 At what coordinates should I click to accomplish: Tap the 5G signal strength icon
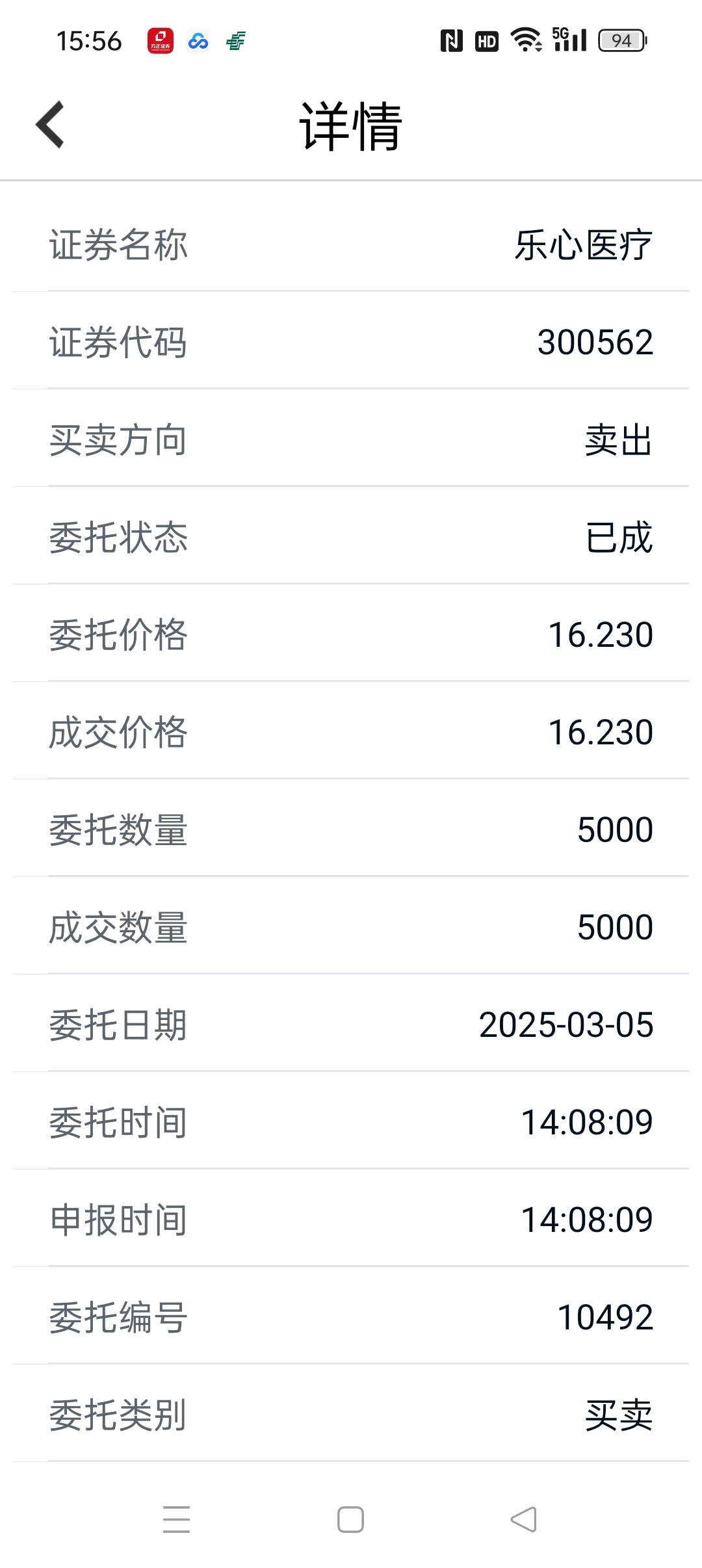[569, 40]
